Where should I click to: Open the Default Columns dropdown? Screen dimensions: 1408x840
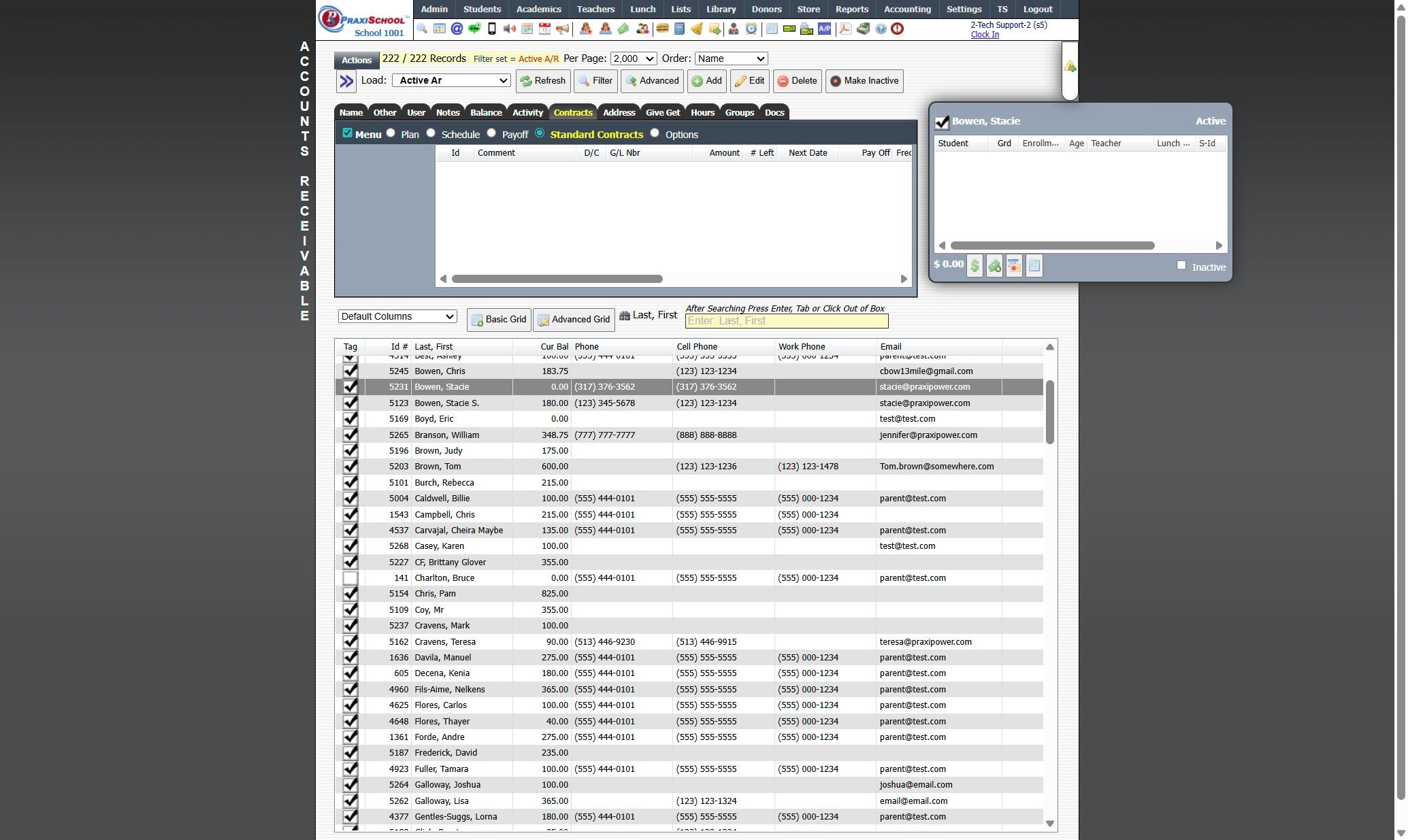397,316
